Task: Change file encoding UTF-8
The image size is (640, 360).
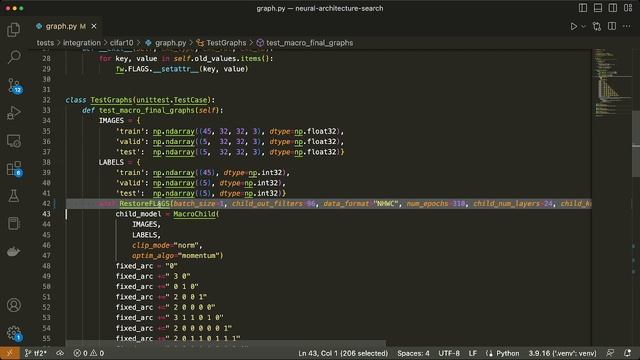Action: [449, 353]
